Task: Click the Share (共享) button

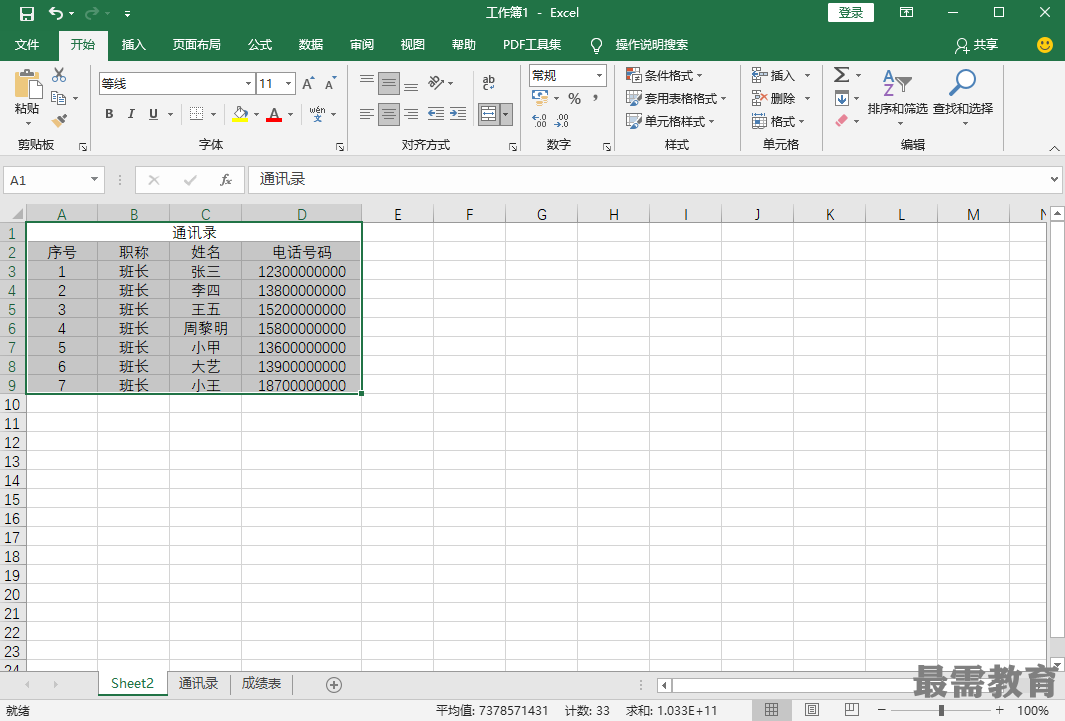Action: 977,45
